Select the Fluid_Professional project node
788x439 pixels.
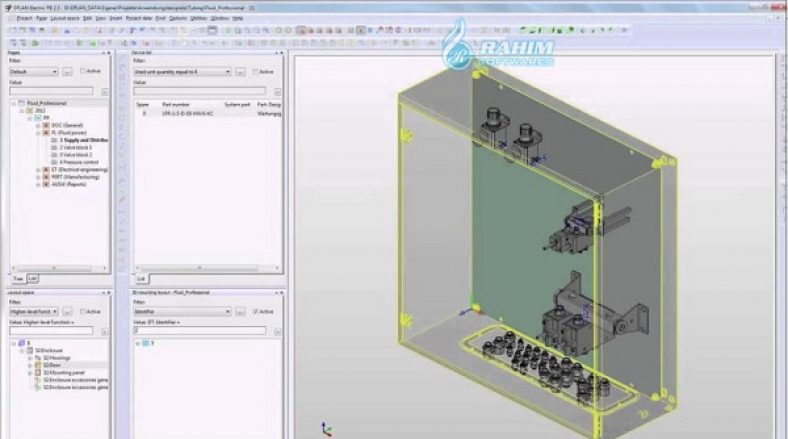tap(46, 103)
